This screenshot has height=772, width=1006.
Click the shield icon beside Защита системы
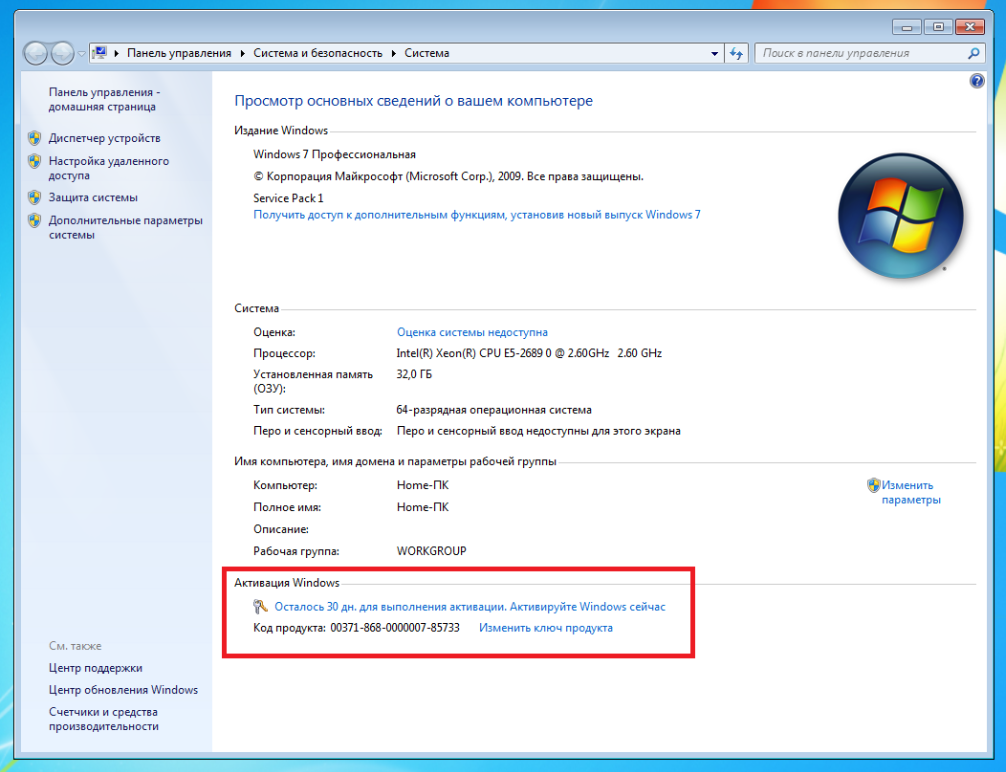(34, 197)
